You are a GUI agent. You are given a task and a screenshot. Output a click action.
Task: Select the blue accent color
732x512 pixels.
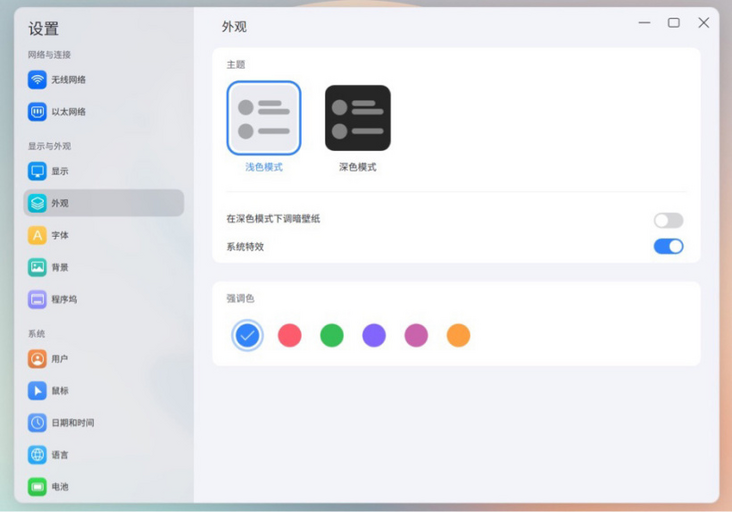[247, 335]
